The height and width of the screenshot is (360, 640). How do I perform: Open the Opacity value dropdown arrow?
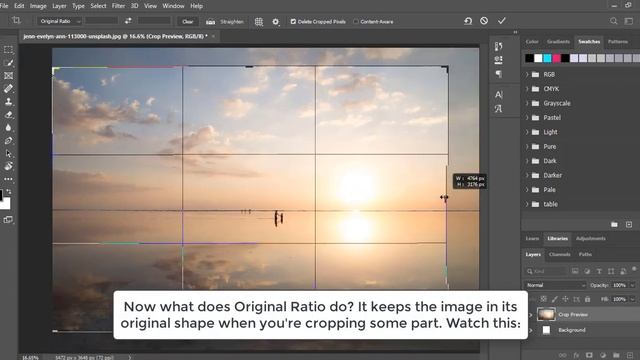[632, 285]
